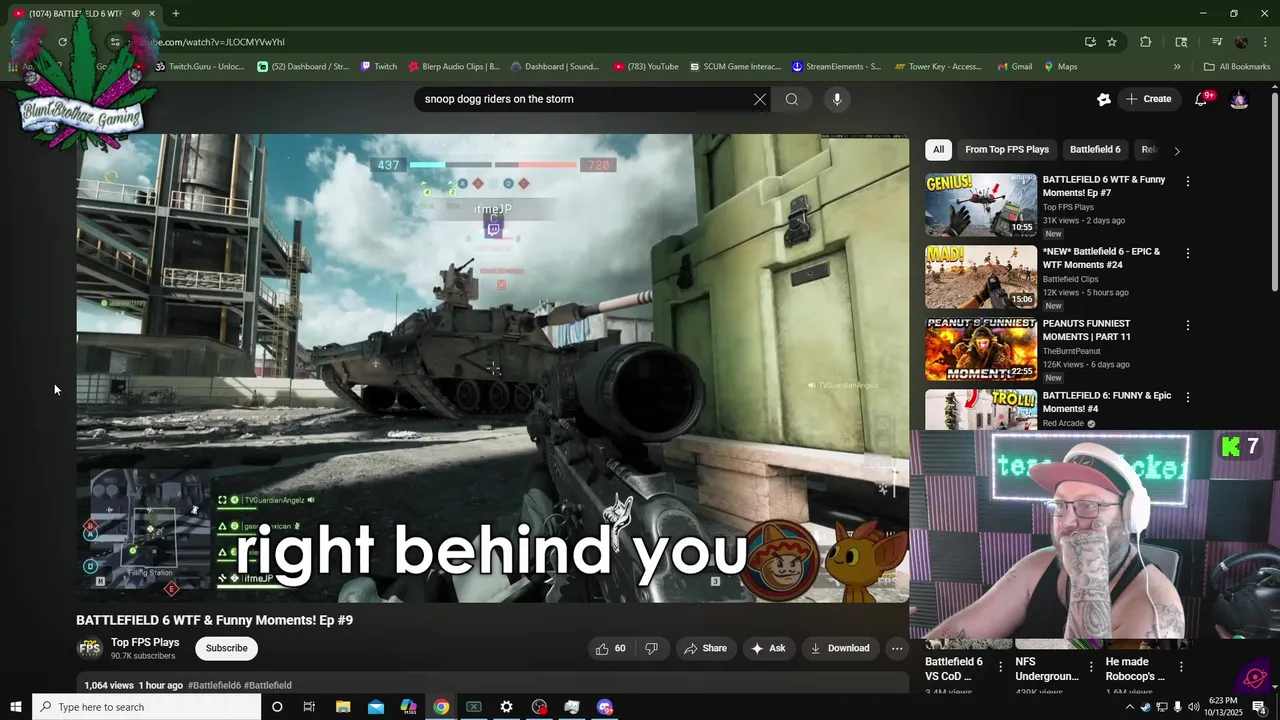Open the All Bookmarks folder
This screenshot has width=1280, height=720.
tap(1237, 67)
